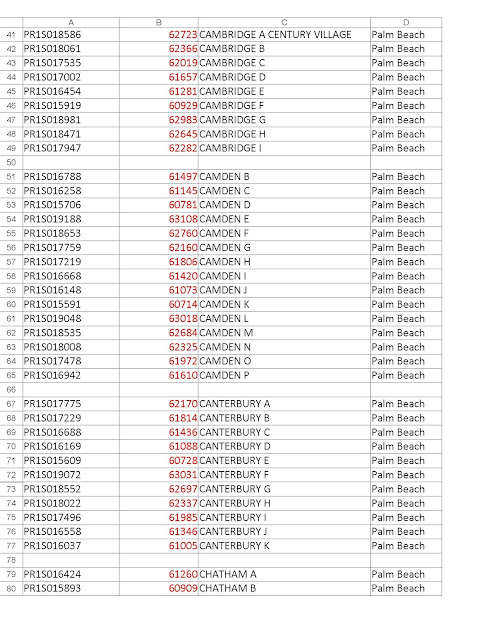Select empty row 50 header
Image resolution: width=495 pixels, height=640 pixels.
click(x=11, y=162)
